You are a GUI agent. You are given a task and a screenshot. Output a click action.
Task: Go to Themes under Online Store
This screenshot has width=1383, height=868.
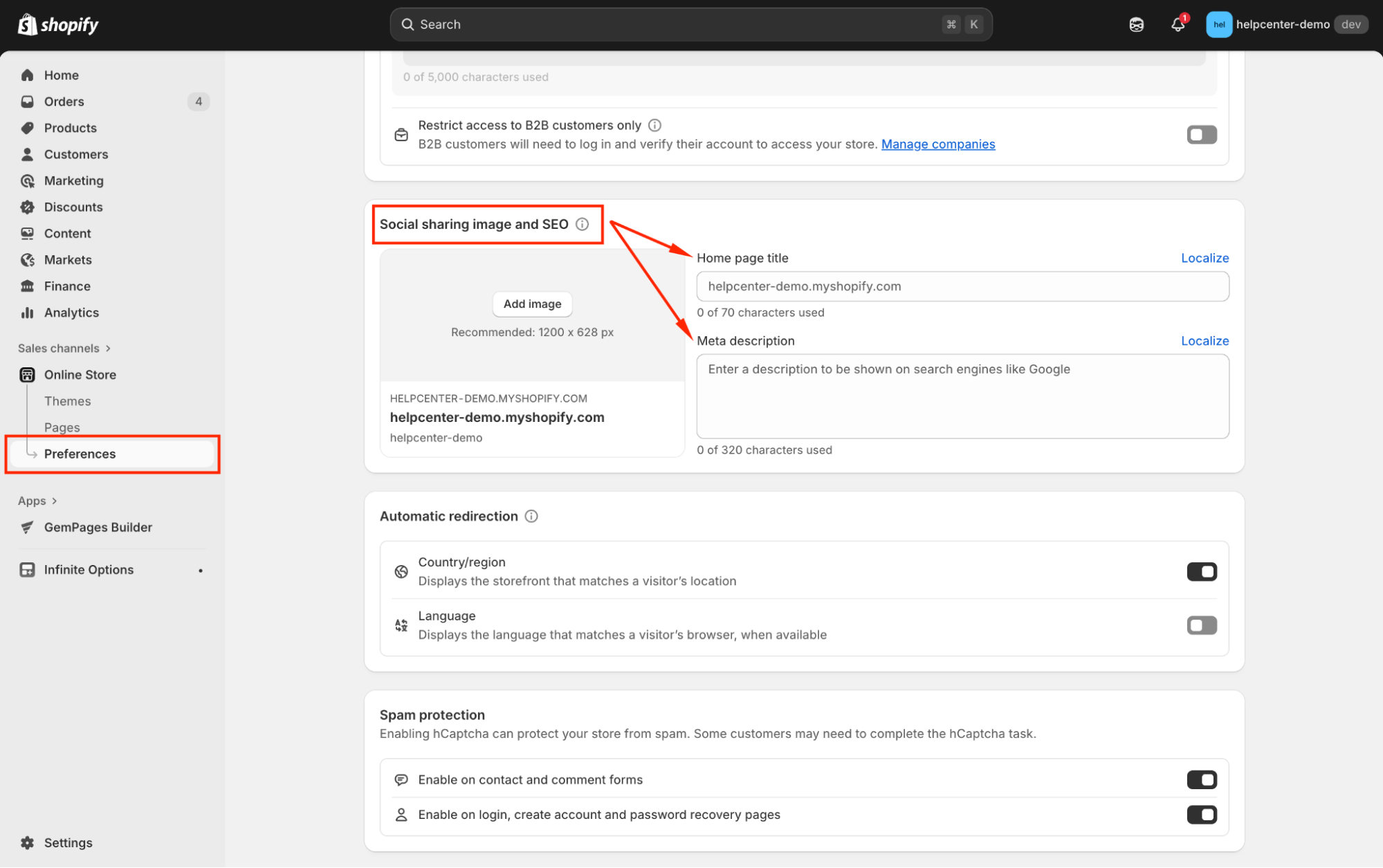pyautogui.click(x=67, y=401)
